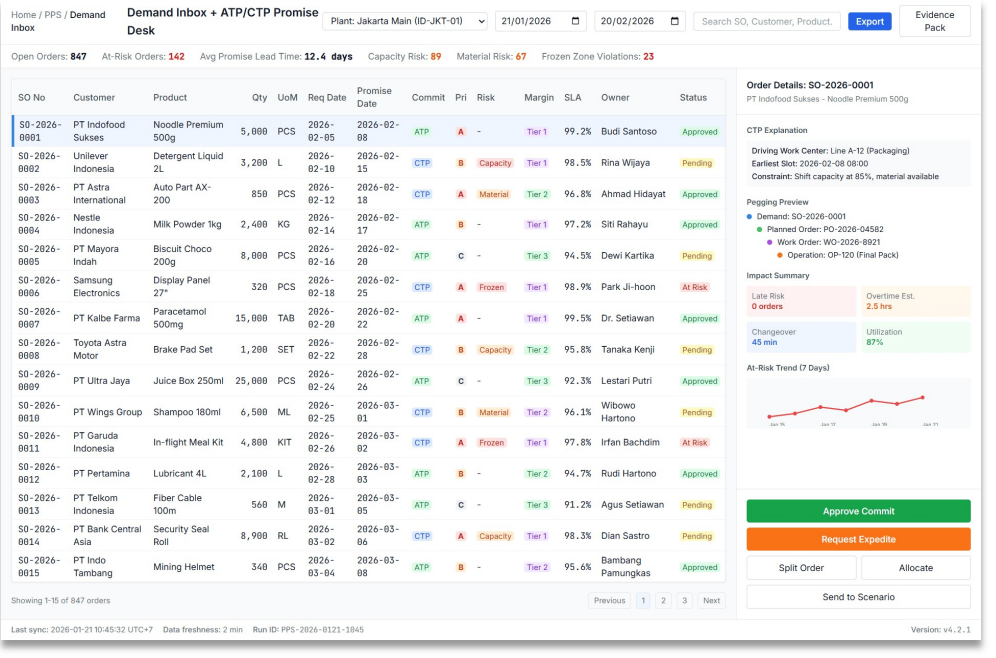Click the CTP commit badge on SO-2026-0002
The width and height of the screenshot is (996, 658).
(x=422, y=163)
